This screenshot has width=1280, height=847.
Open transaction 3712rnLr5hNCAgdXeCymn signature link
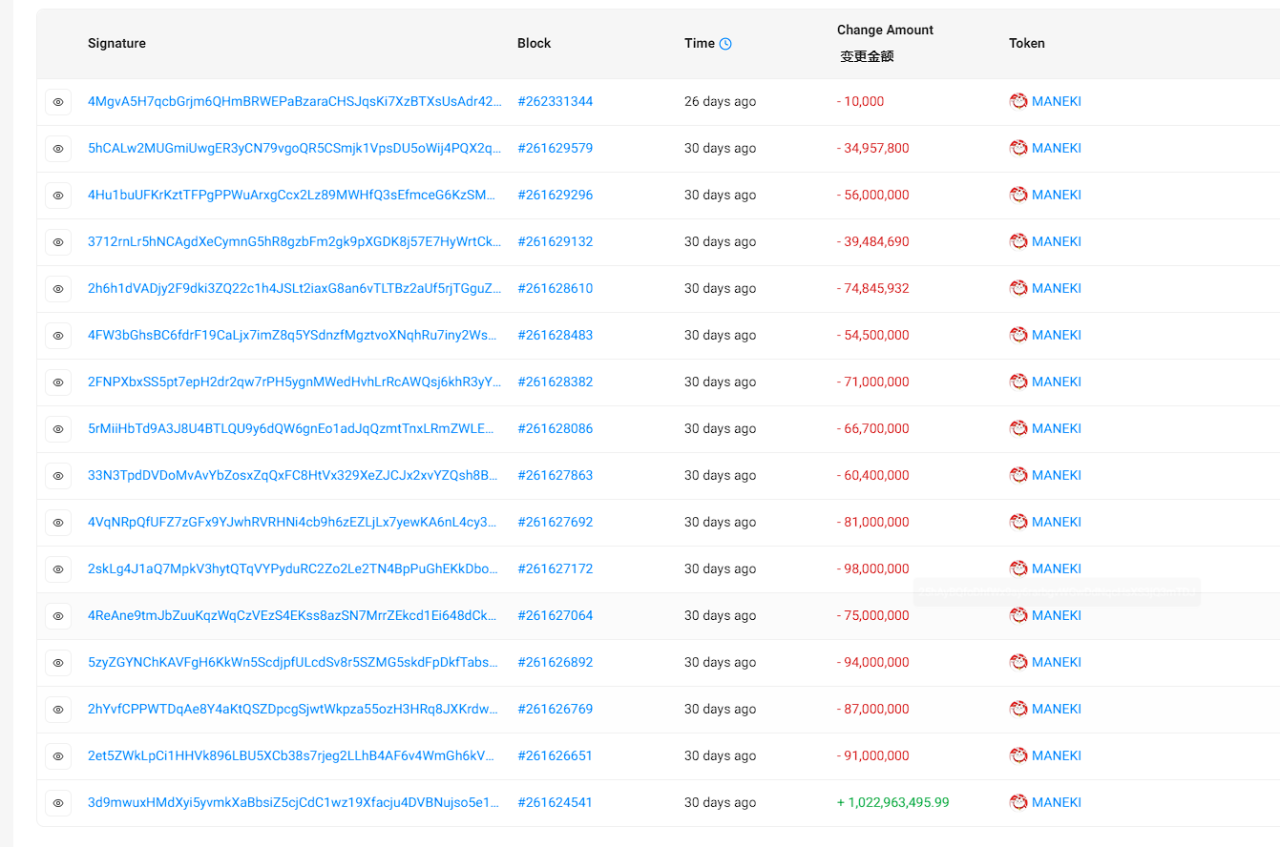(x=295, y=241)
